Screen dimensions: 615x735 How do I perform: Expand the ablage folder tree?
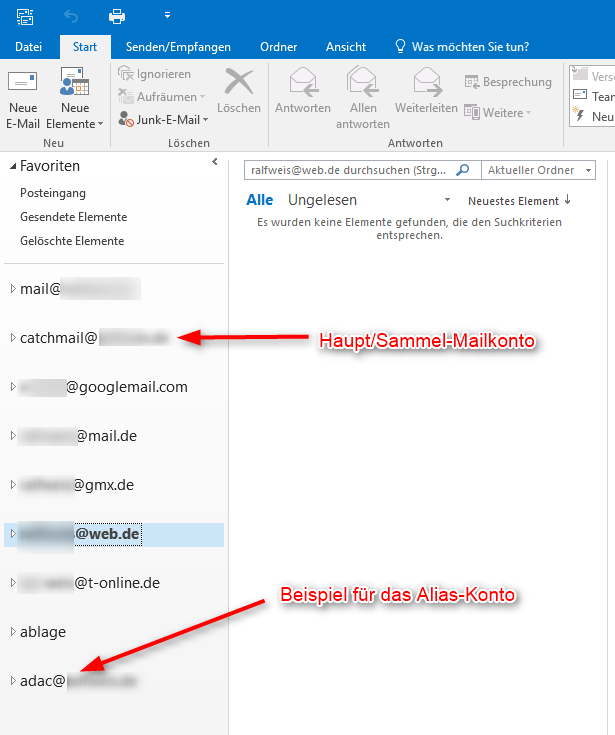click(13, 632)
